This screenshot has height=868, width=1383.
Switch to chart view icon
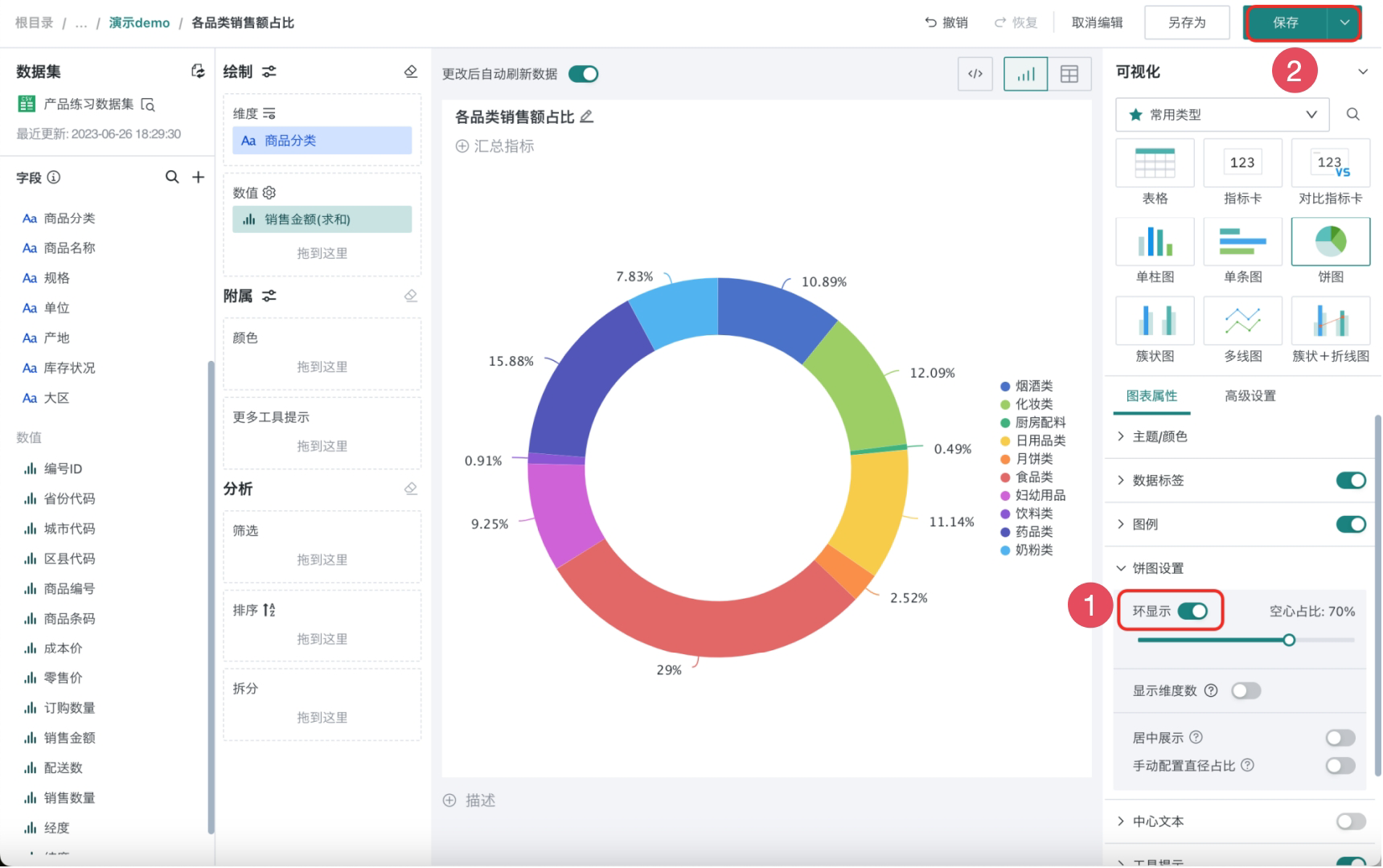[x=1025, y=74]
